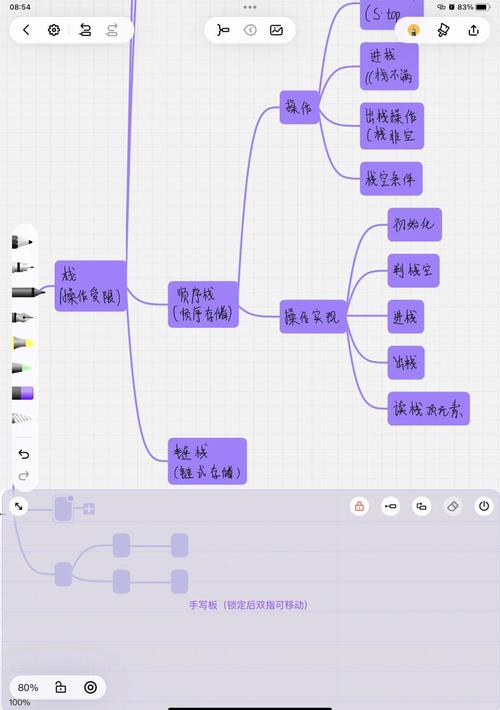Select the 栈 (操作受限) node
Screen dimensions: 500x710
click(91, 286)
